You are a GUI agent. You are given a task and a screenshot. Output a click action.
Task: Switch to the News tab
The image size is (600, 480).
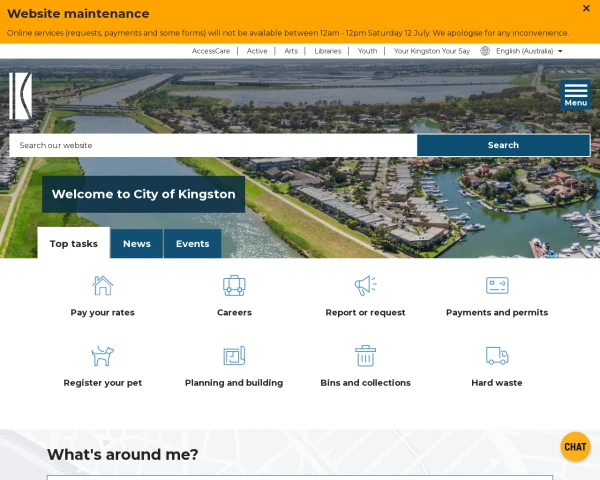[137, 243]
